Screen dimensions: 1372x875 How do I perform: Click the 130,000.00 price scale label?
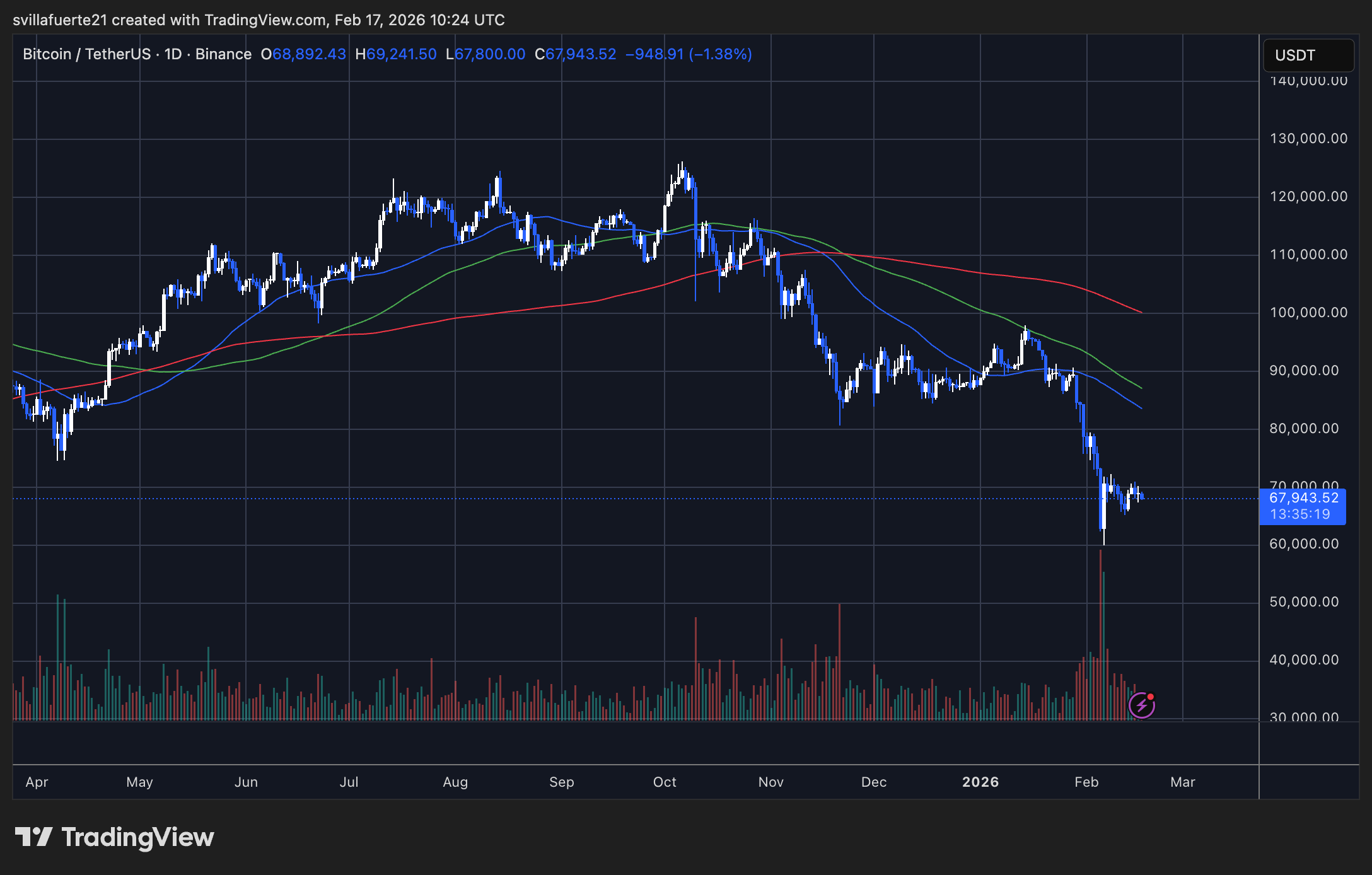coord(1308,139)
